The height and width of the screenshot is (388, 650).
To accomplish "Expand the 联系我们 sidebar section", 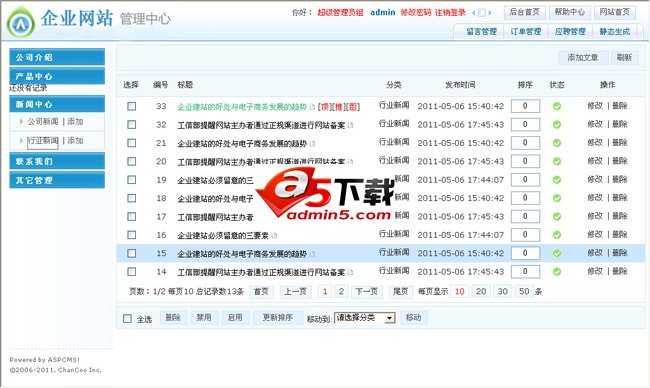I will [57, 161].
